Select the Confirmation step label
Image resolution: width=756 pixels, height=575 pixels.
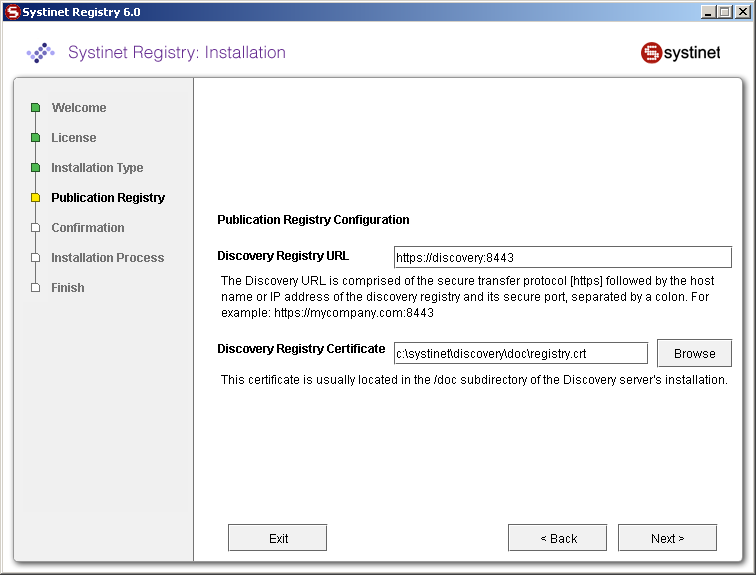coord(88,227)
